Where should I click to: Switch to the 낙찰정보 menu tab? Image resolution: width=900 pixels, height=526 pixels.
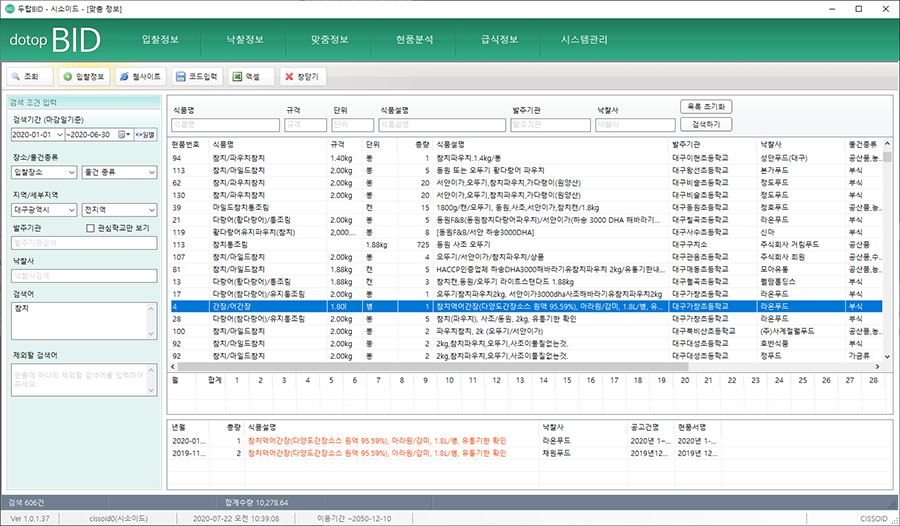click(245, 40)
